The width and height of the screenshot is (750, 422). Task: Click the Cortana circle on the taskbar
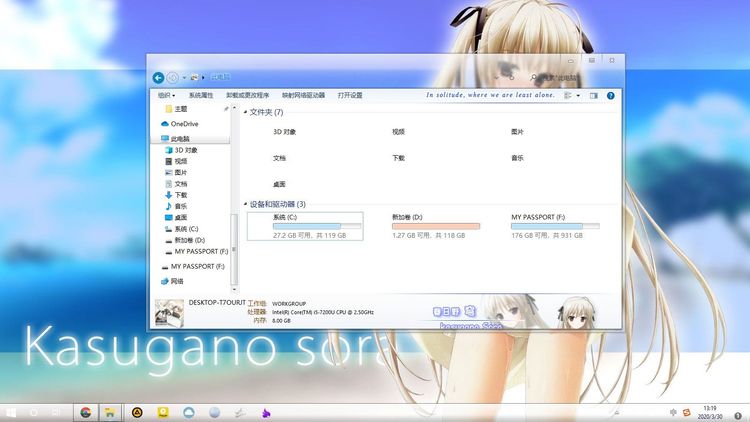pyautogui.click(x=34, y=412)
